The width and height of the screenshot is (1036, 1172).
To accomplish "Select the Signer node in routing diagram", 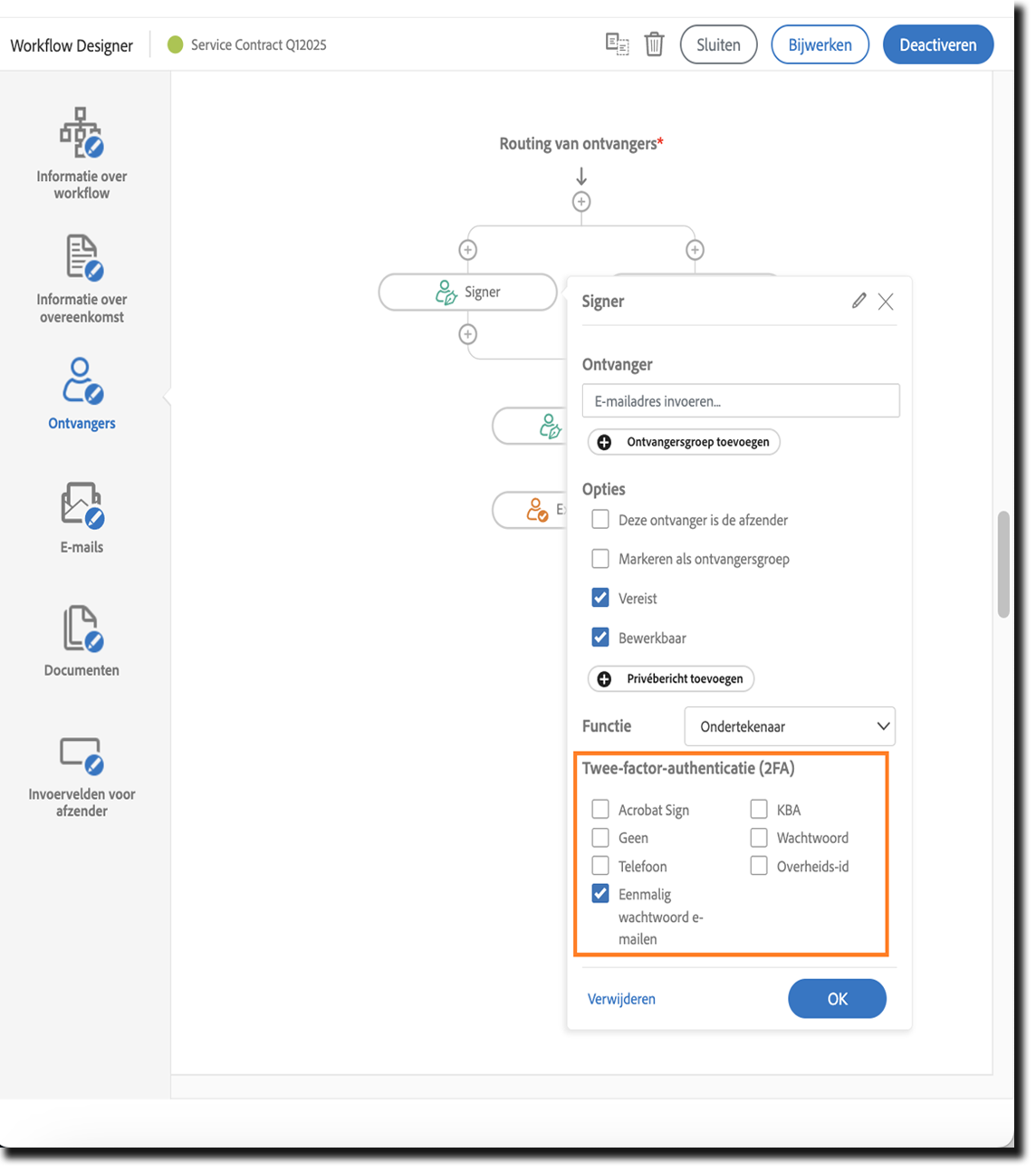I will (467, 293).
